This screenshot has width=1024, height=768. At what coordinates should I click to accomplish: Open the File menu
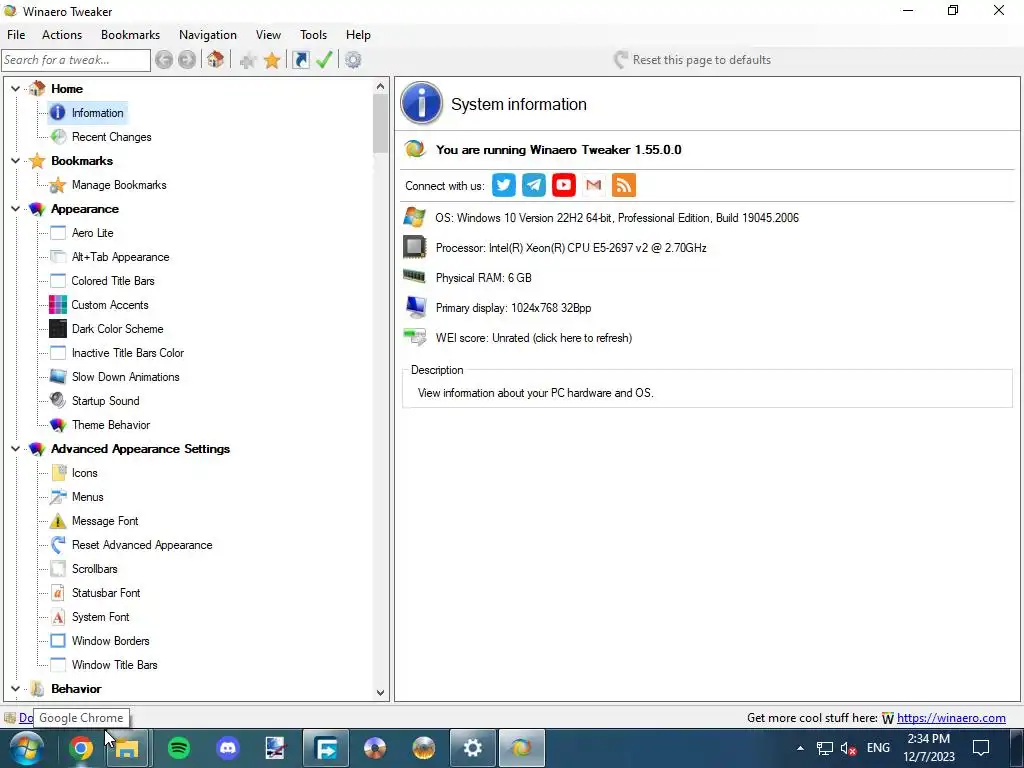[16, 35]
